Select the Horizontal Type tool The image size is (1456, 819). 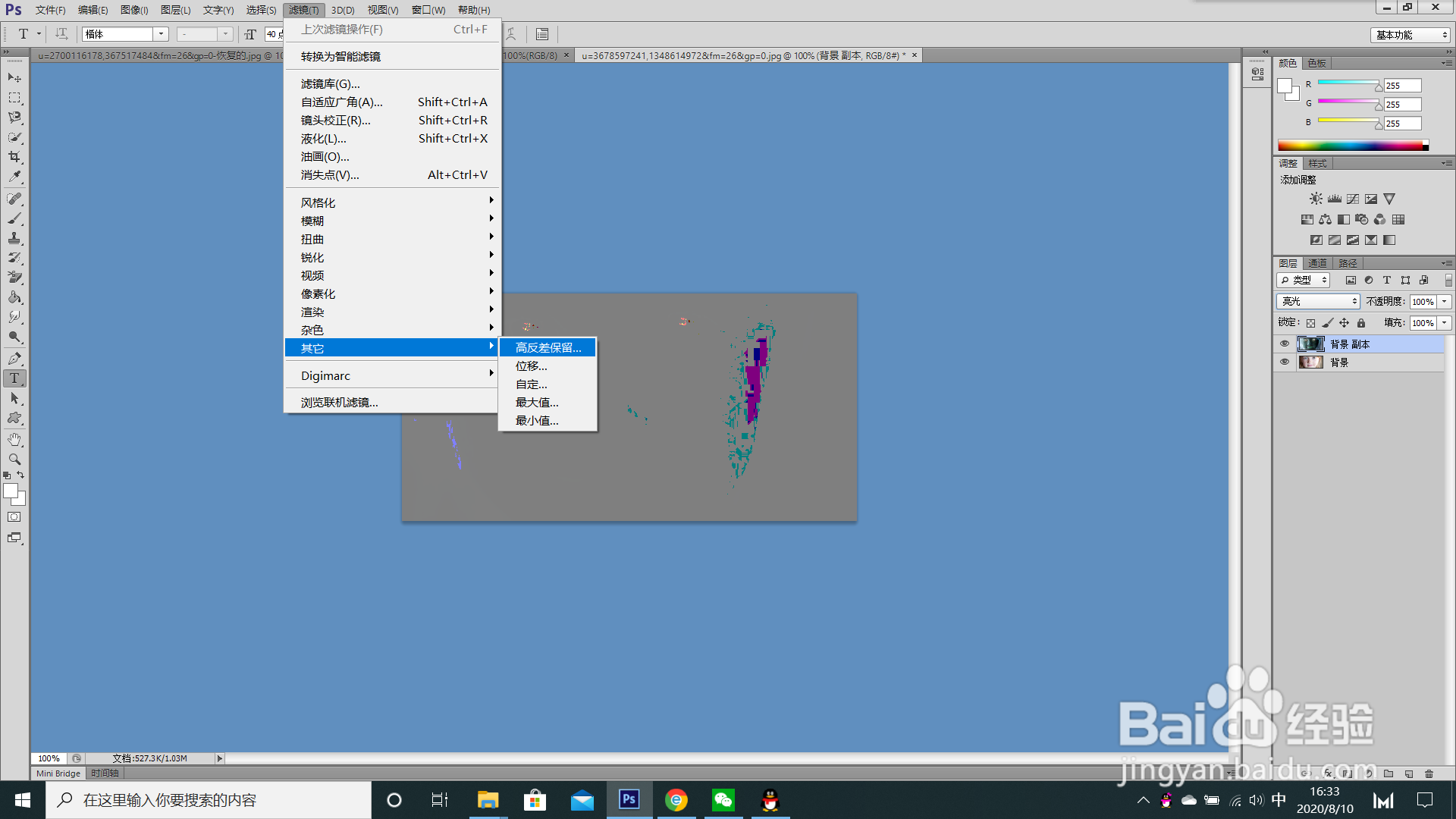pos(14,378)
